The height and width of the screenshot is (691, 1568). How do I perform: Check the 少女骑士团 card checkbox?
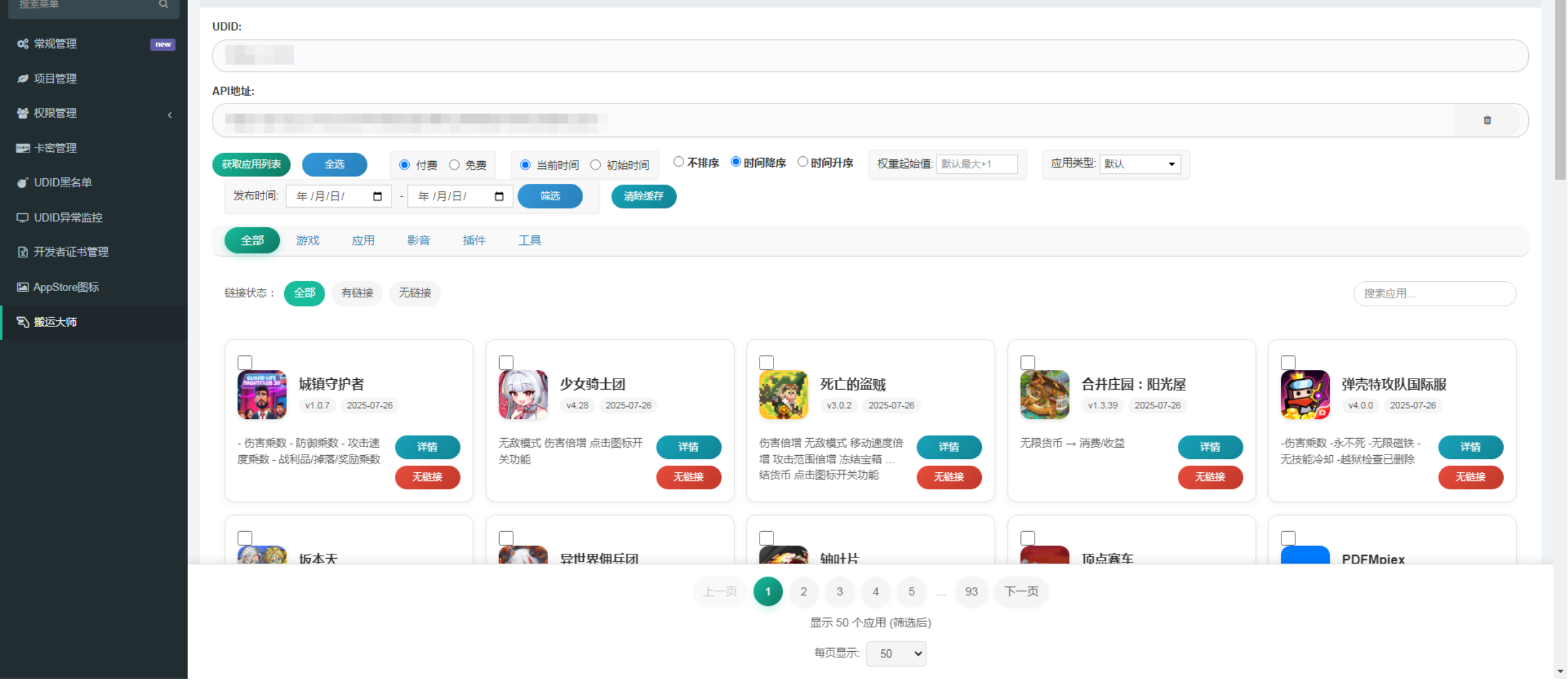(506, 363)
